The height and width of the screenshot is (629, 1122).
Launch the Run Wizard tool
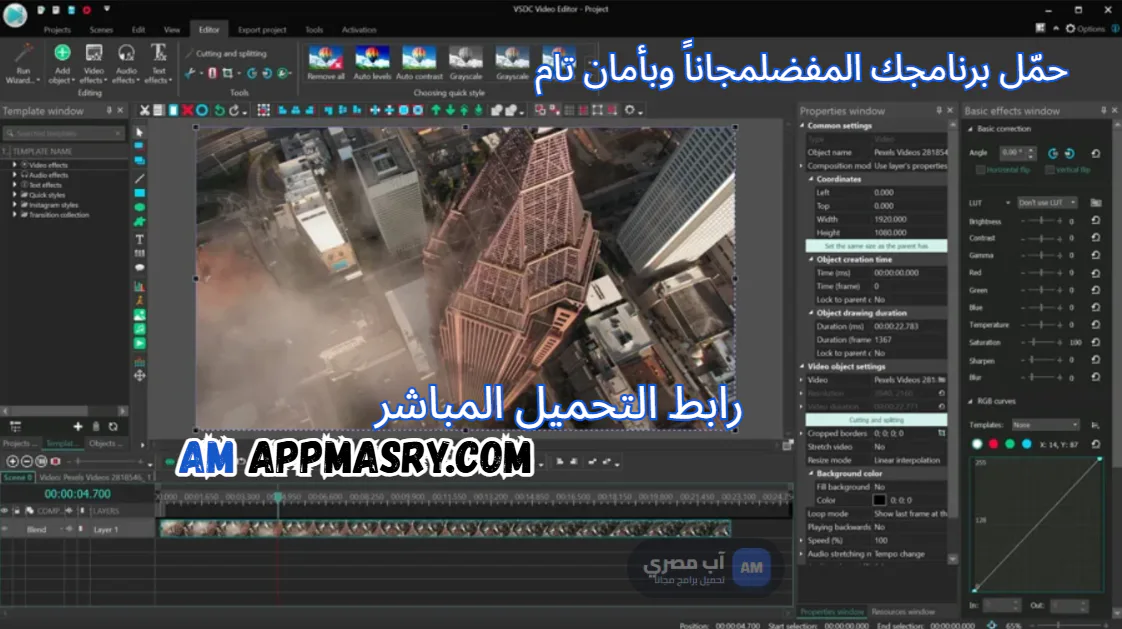[23, 63]
